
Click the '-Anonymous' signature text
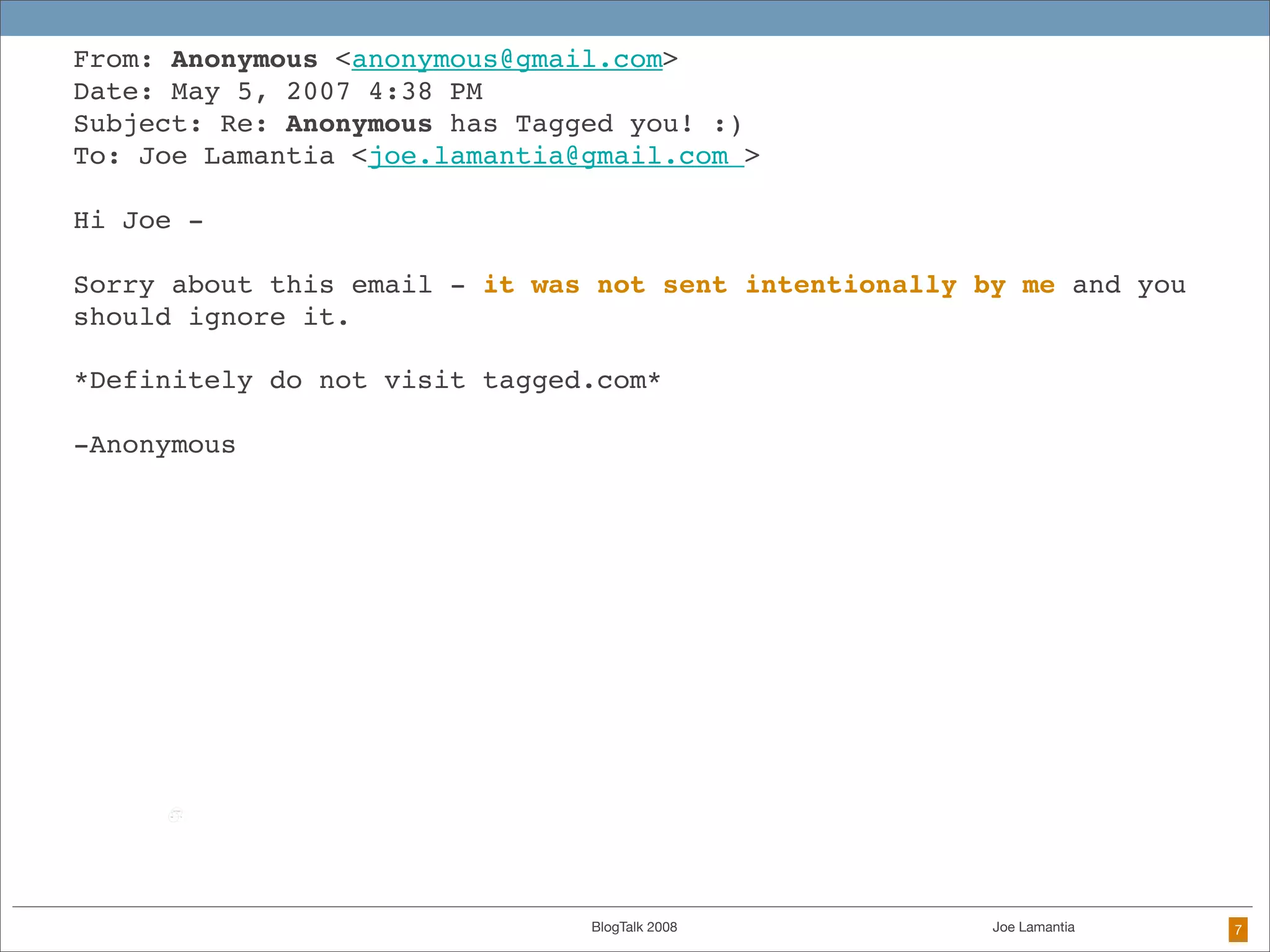pyautogui.click(x=155, y=445)
